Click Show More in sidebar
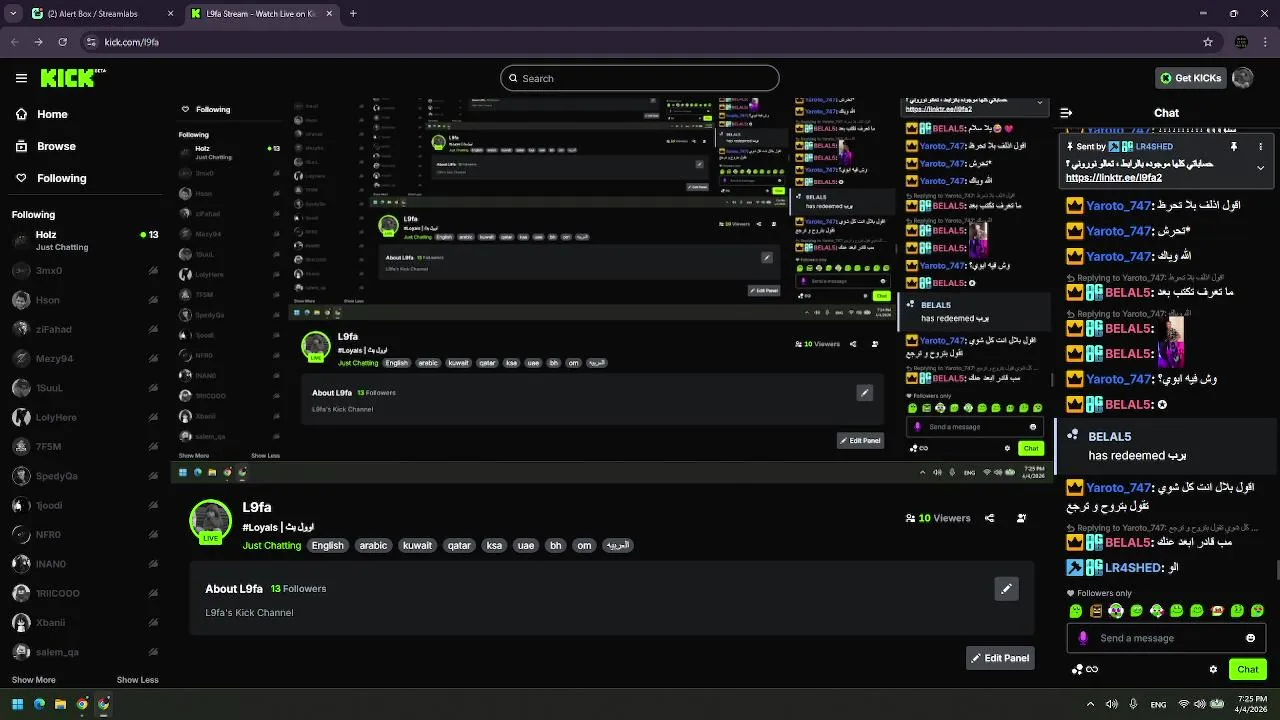Screen dimensions: 1280x720 point(33,680)
